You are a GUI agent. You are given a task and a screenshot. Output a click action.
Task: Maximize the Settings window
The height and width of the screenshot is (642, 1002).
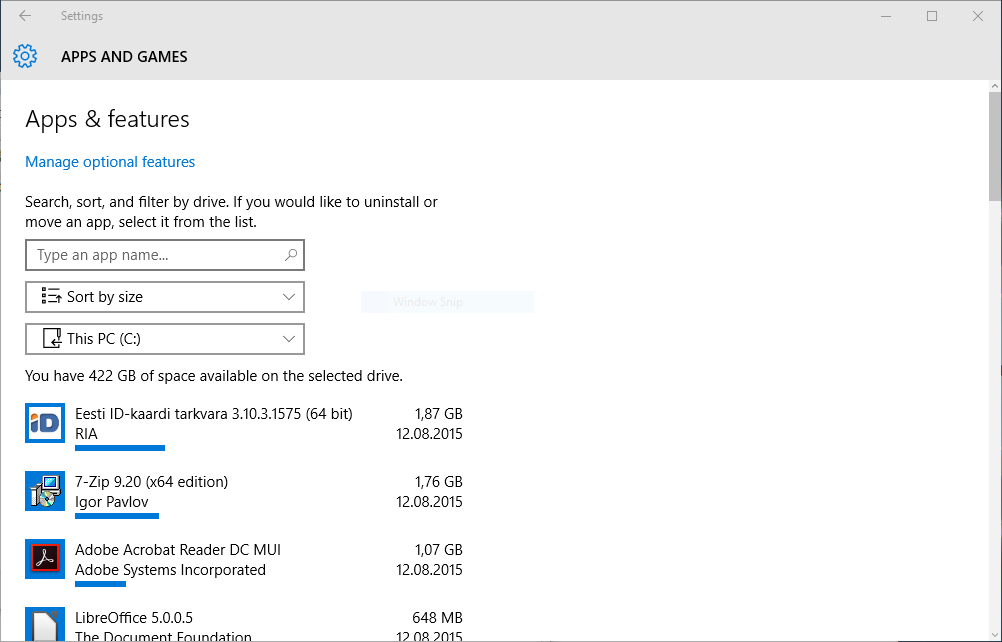[x=932, y=16]
